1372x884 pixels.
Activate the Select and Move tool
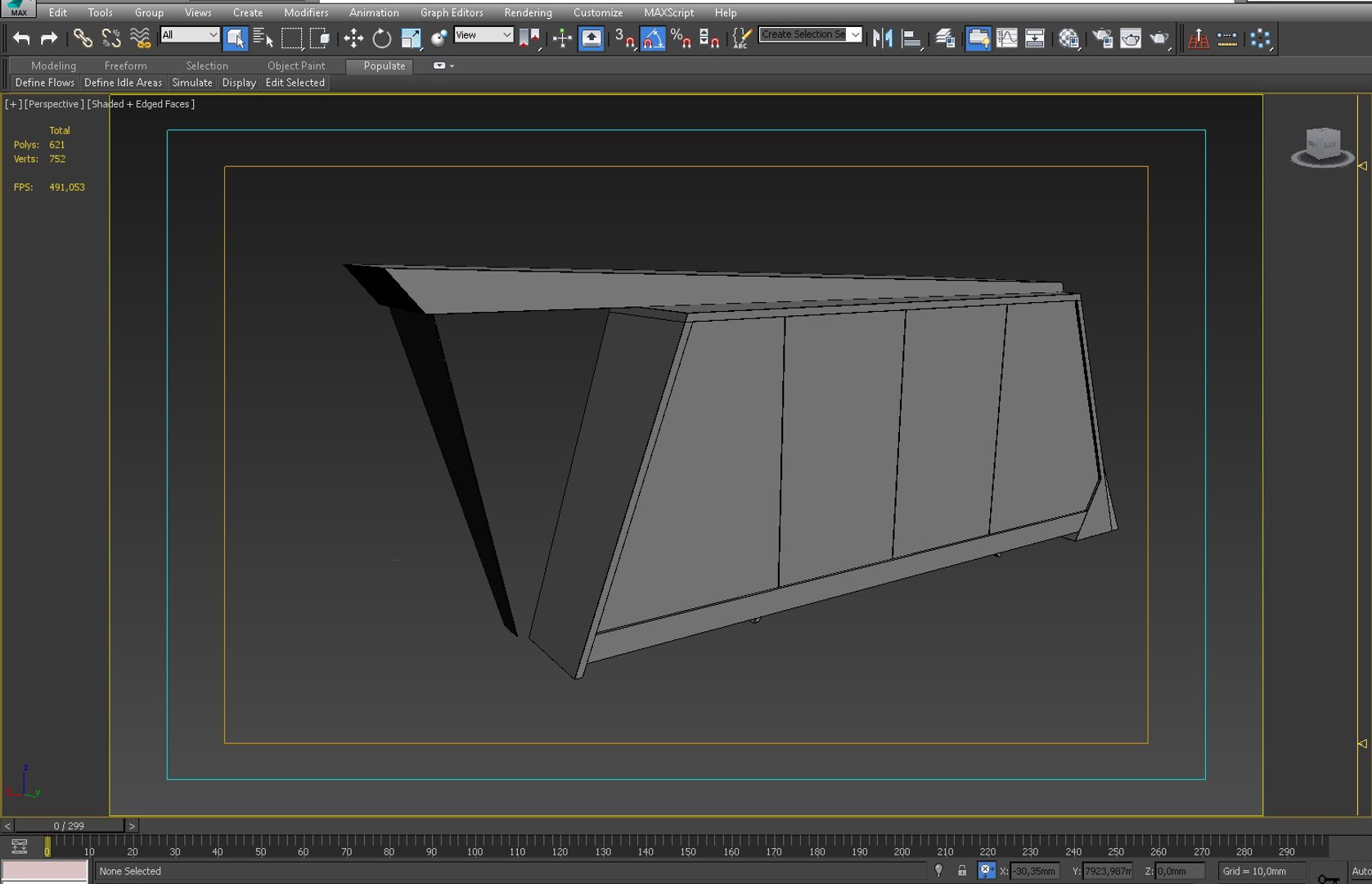[x=353, y=38]
